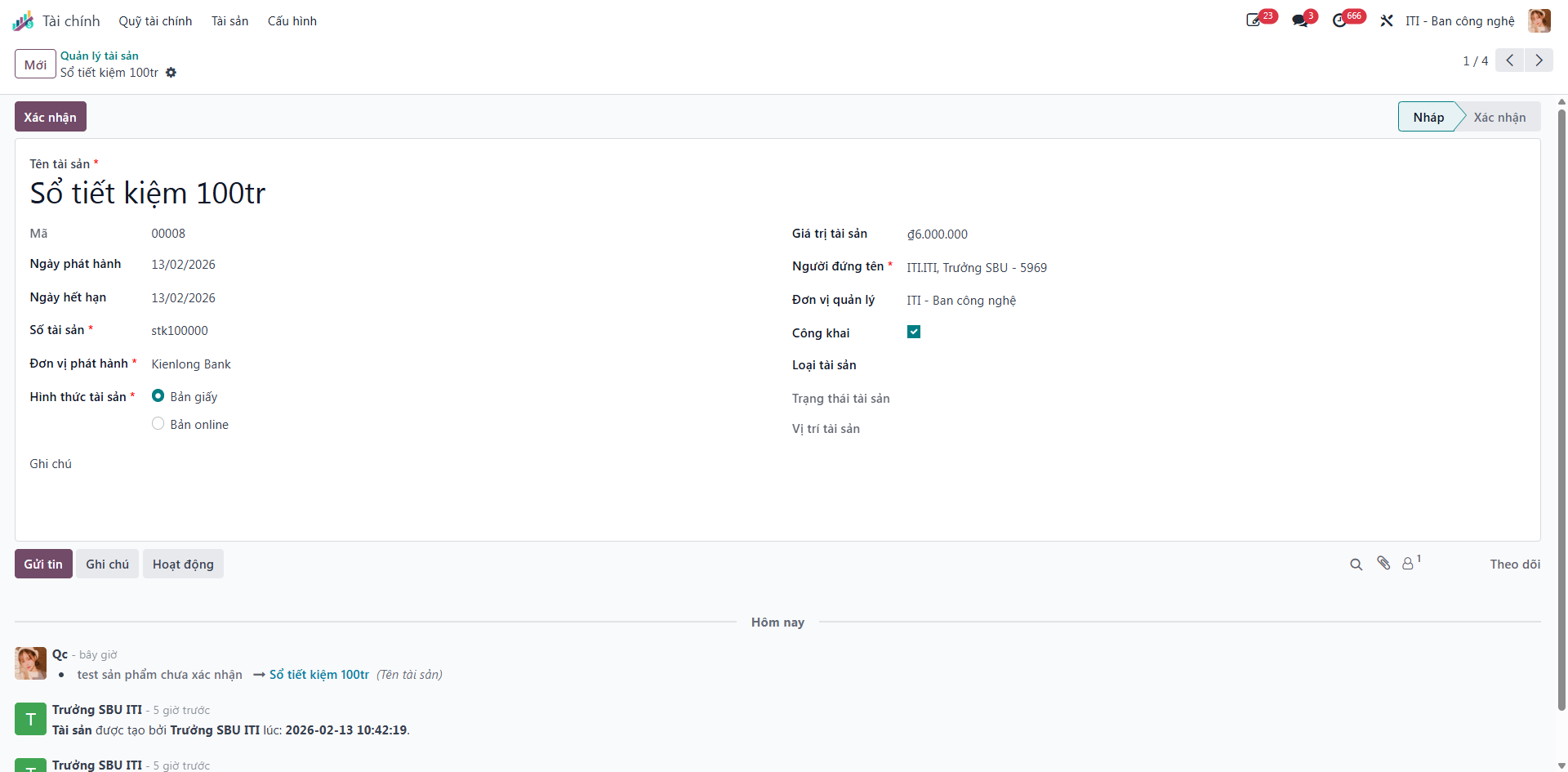Go to previous record with left arrow
1568x772 pixels.
(1509, 60)
